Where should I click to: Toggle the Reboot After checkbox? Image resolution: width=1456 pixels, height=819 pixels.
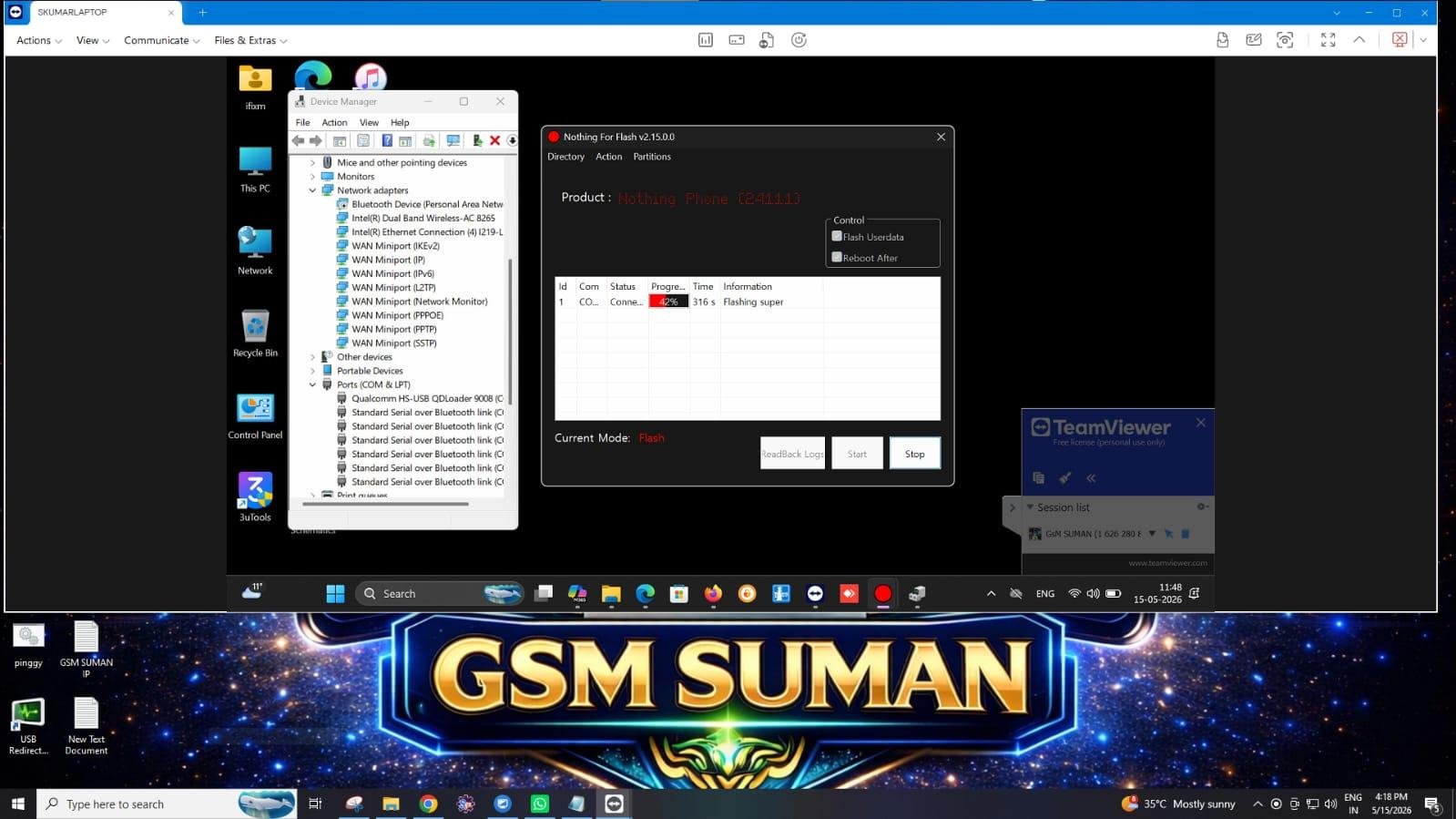pos(837,257)
